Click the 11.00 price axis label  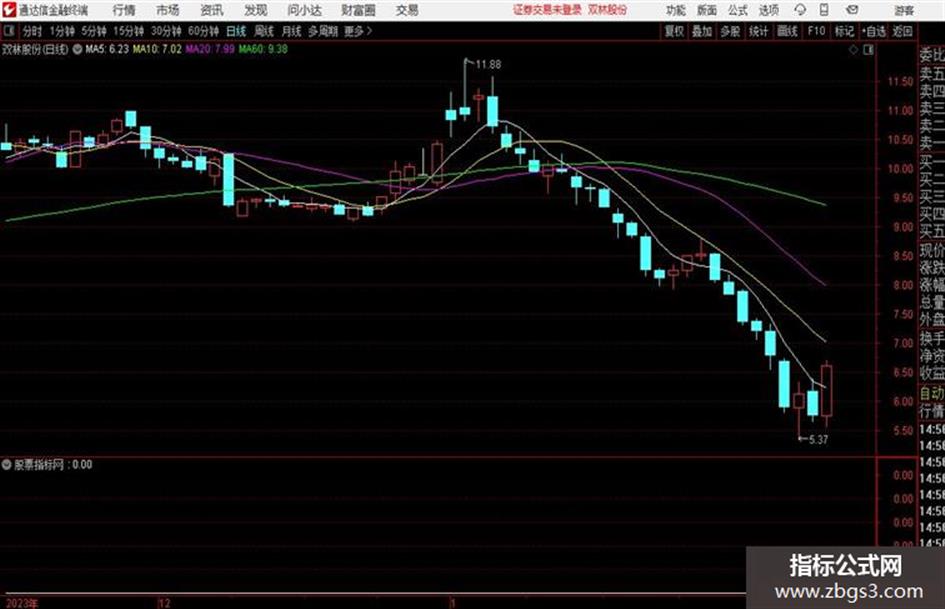[x=900, y=110]
